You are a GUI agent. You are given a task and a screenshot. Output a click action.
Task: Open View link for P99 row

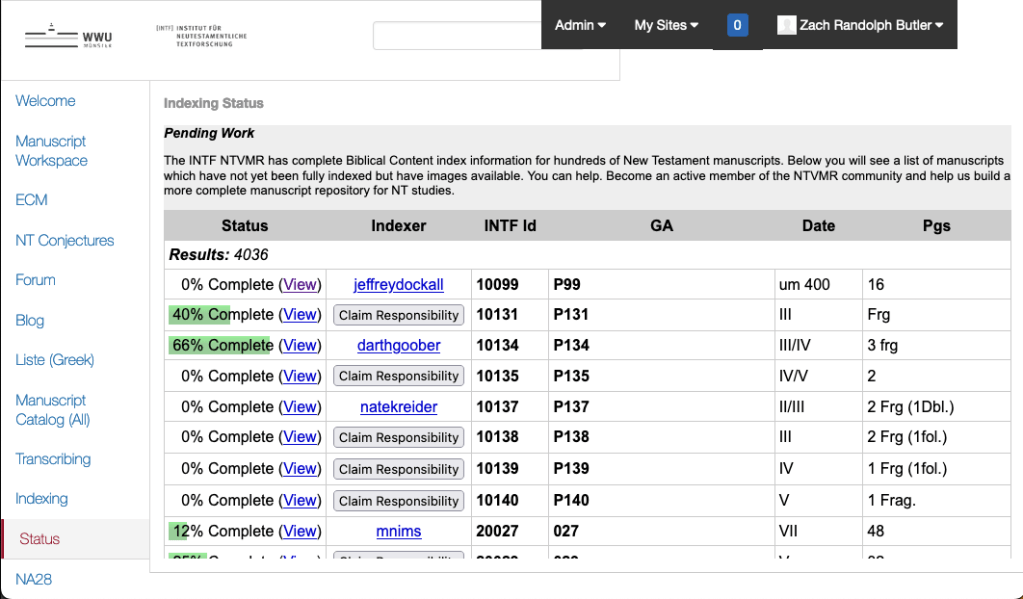tap(299, 285)
